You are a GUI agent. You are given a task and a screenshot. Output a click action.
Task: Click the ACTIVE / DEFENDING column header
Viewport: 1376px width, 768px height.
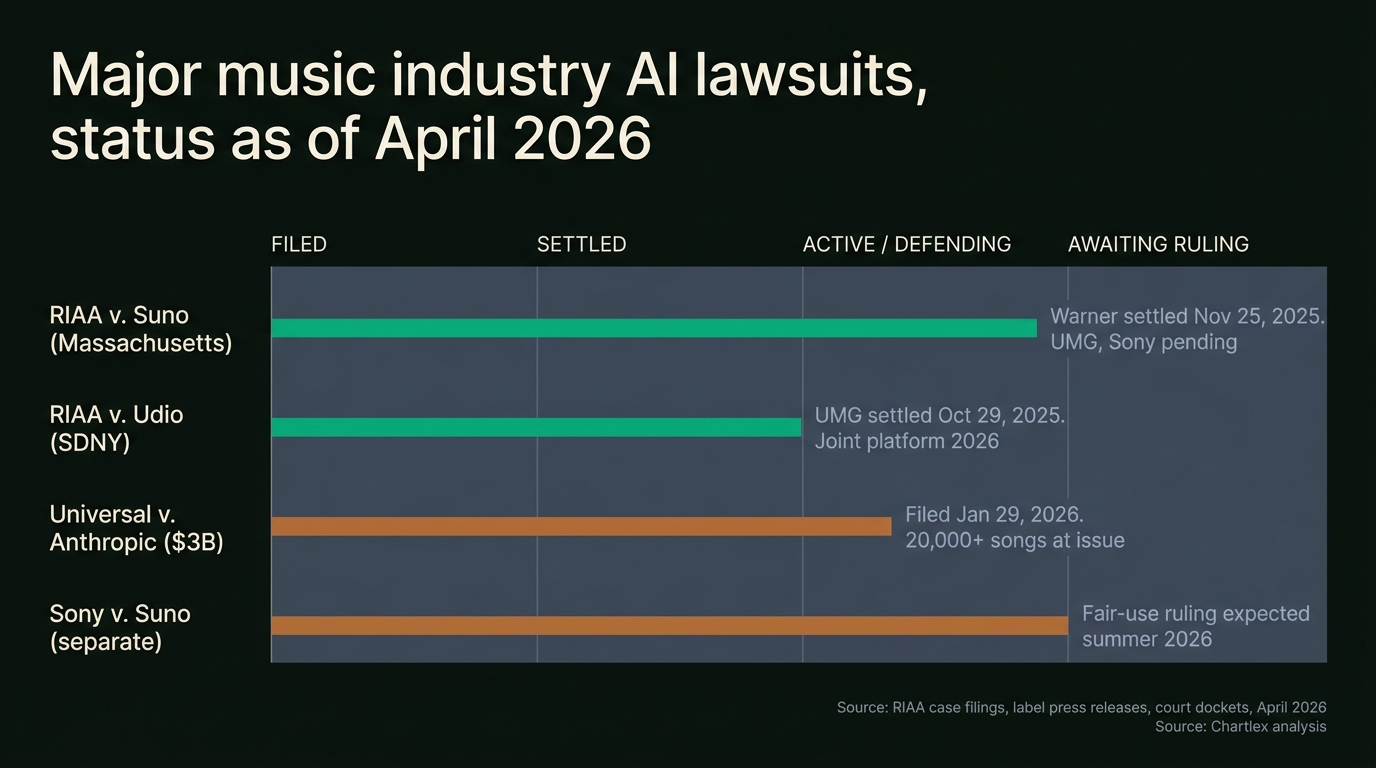[906, 243]
